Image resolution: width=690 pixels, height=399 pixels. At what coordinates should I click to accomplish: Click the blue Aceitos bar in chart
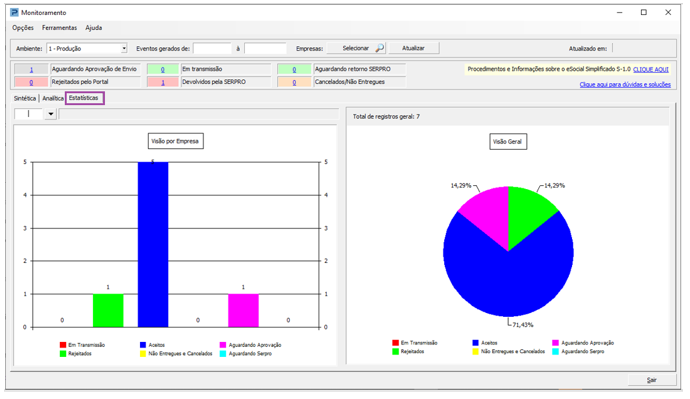coord(153,245)
